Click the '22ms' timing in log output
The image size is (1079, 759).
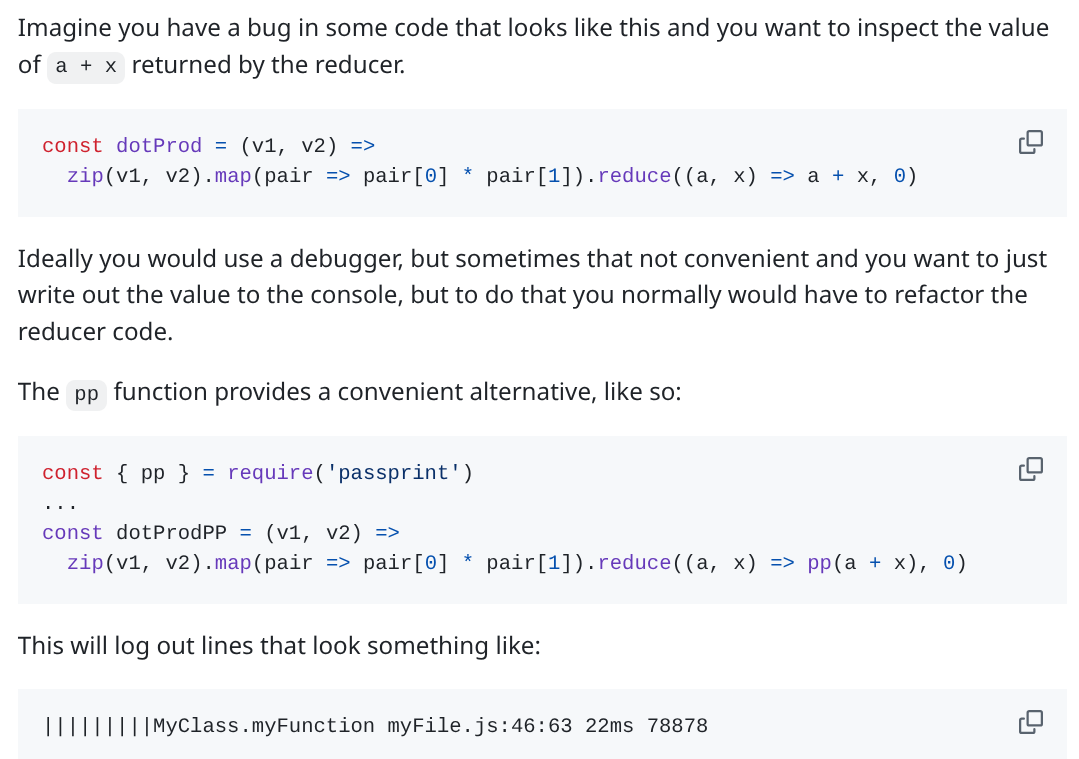point(609,726)
